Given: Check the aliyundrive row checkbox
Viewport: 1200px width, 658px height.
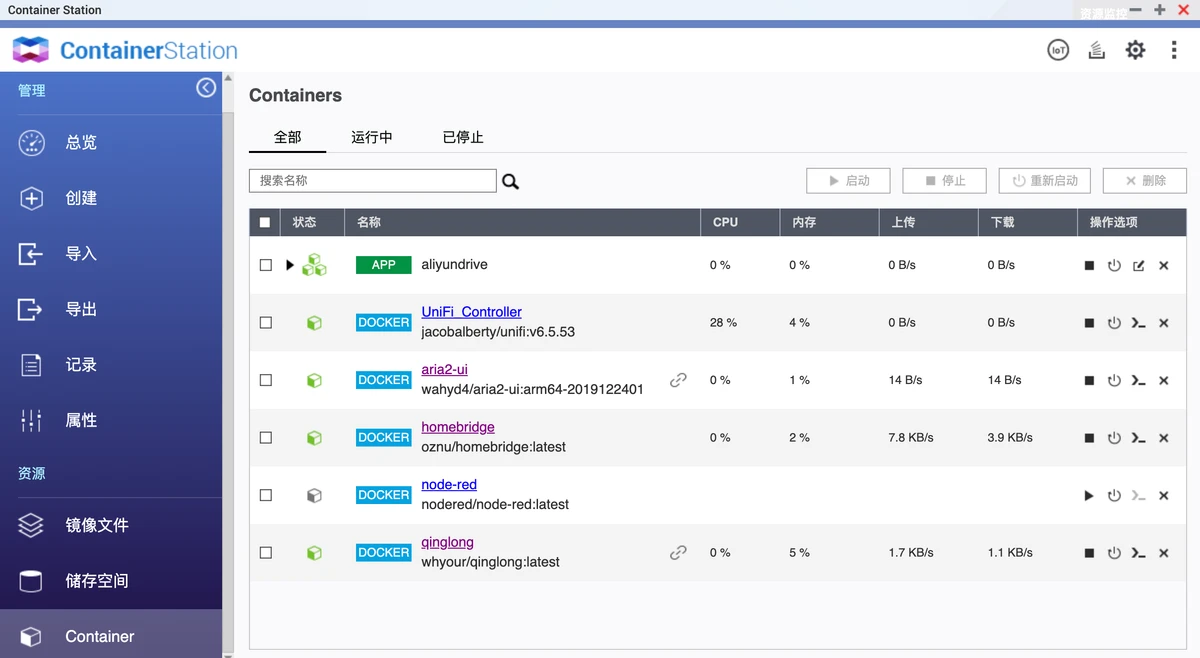Looking at the screenshot, I should pos(265,265).
